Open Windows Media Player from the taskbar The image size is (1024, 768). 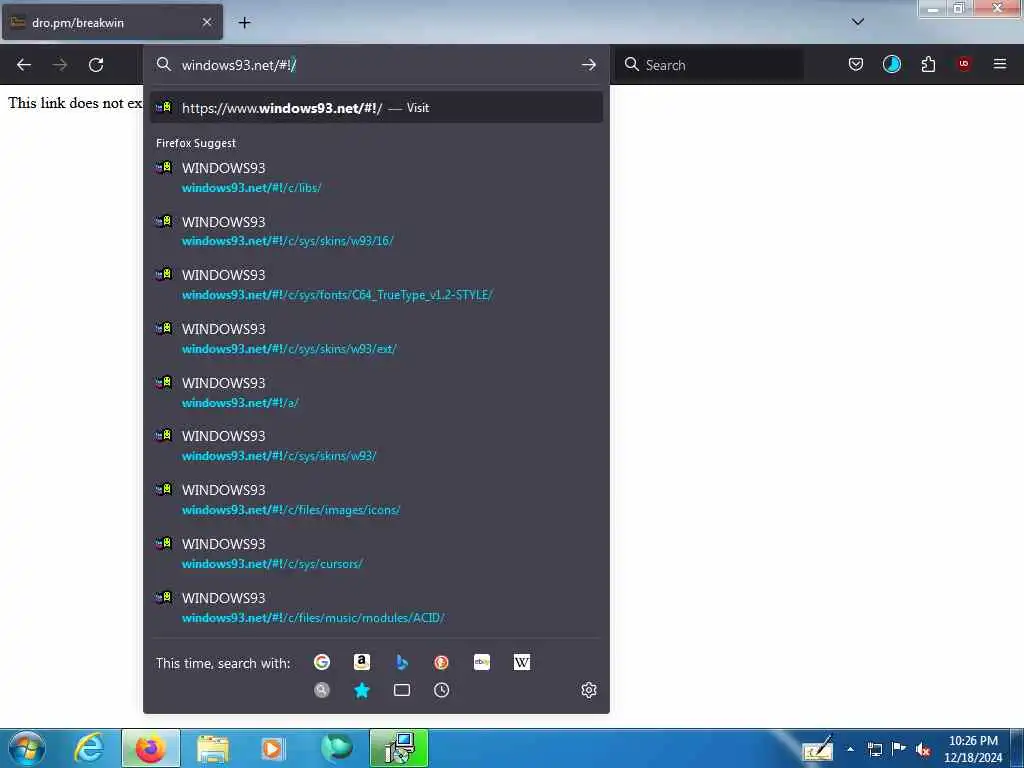point(273,749)
